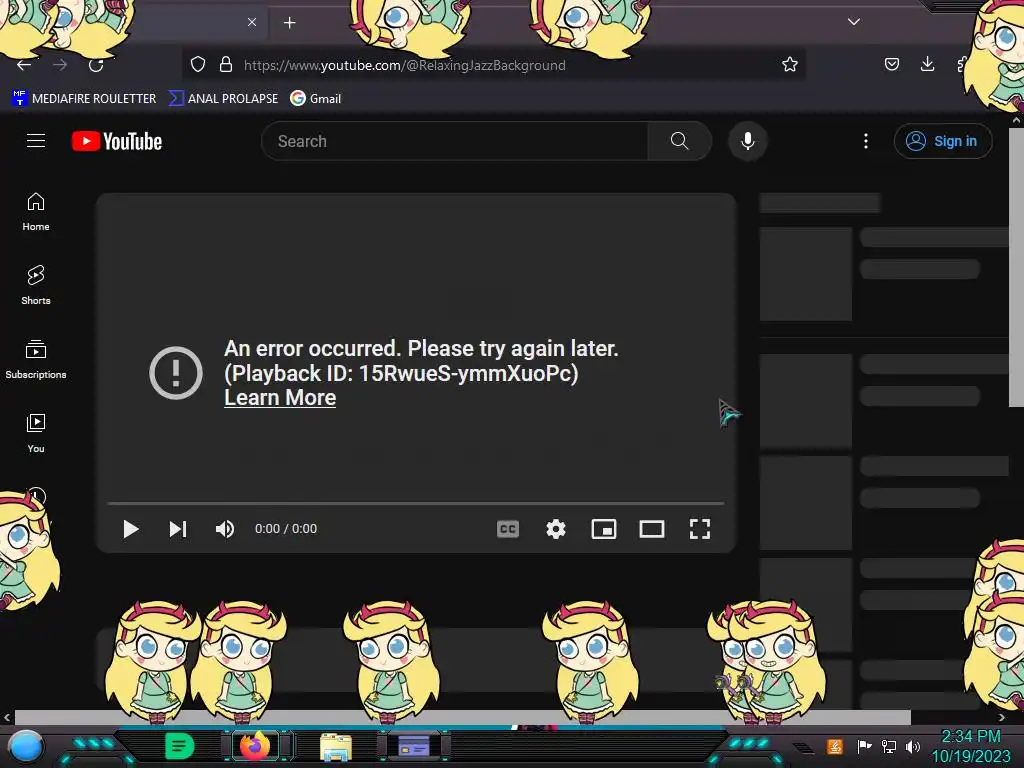This screenshot has width=1024, height=768.
Task: Open Action Center flag icon
Action: (x=864, y=746)
